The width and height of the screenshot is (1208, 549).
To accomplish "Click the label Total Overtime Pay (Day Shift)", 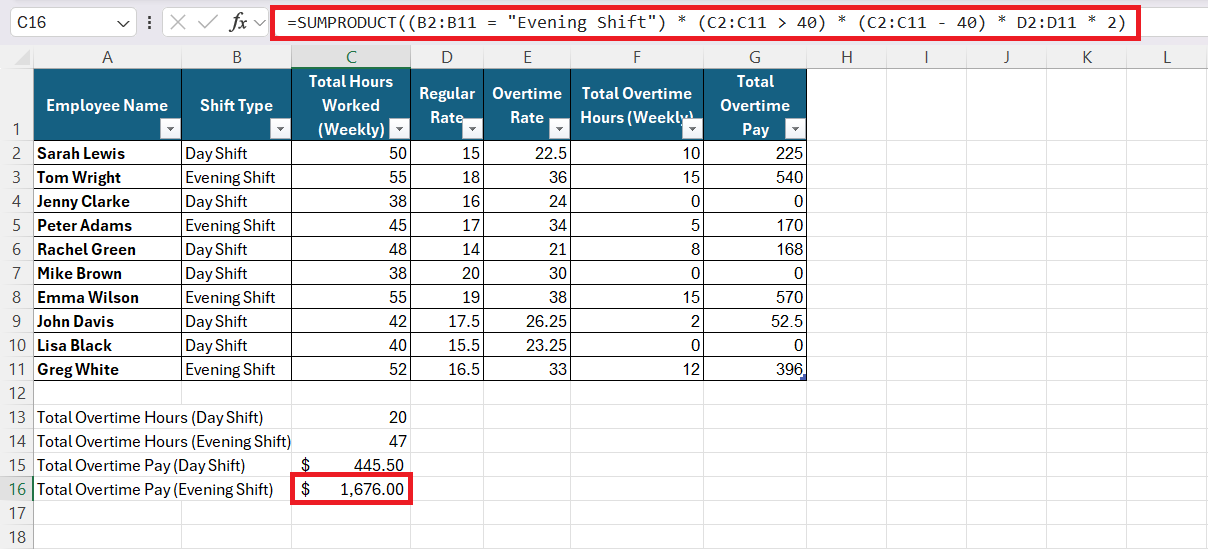I will (x=141, y=465).
